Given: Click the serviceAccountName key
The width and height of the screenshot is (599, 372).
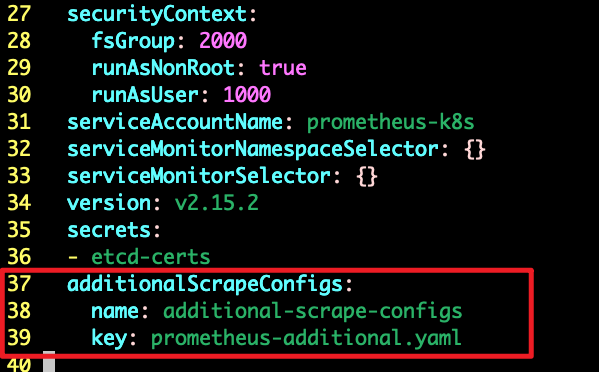Looking at the screenshot, I should point(175,122).
